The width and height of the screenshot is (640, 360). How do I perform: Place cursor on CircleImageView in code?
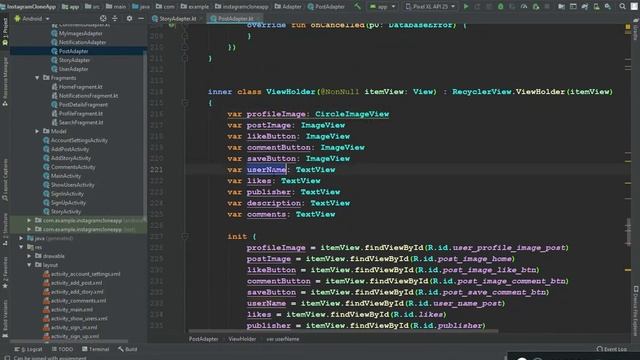pyautogui.click(x=352, y=114)
